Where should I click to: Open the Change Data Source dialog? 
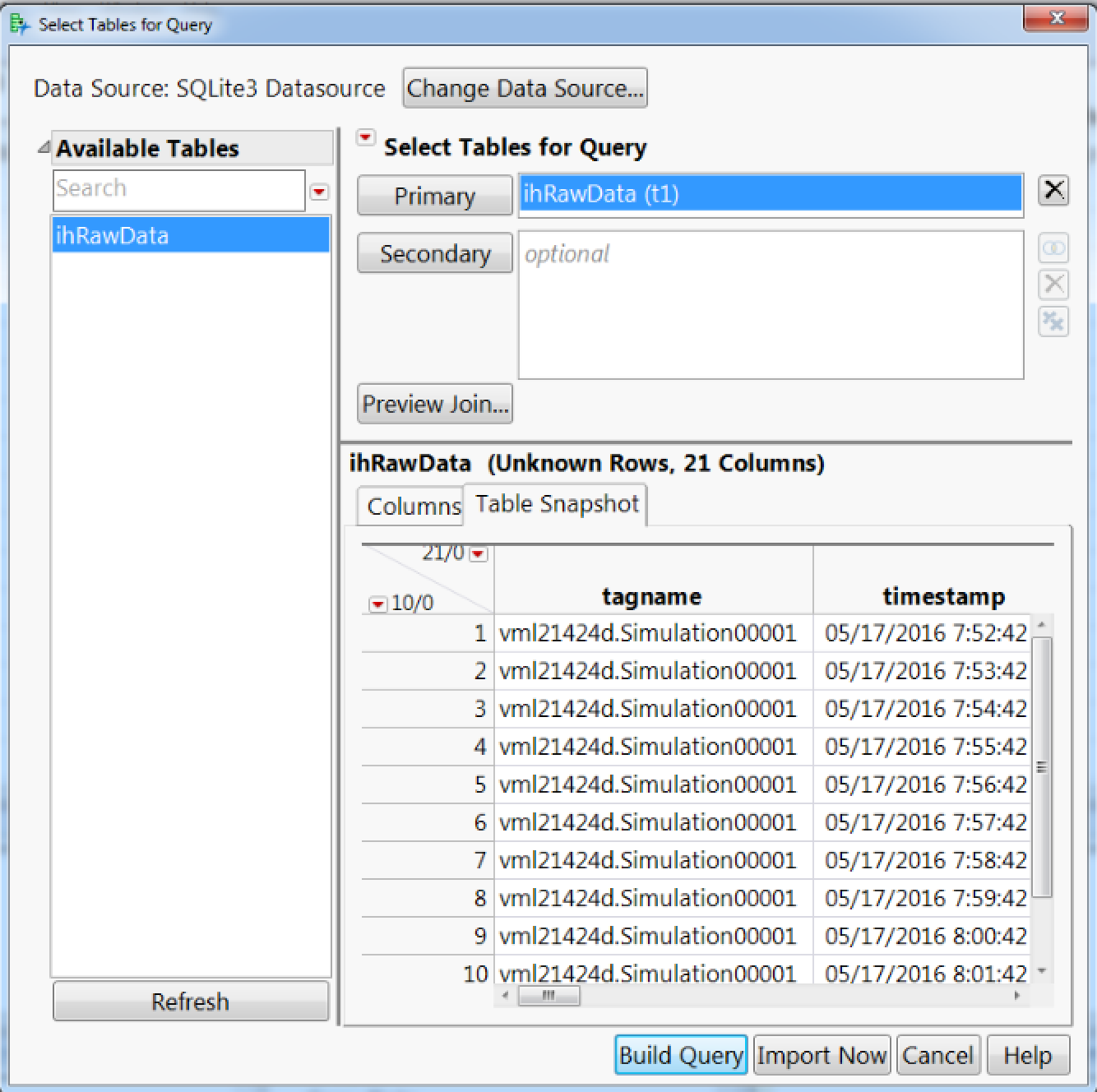coord(524,88)
